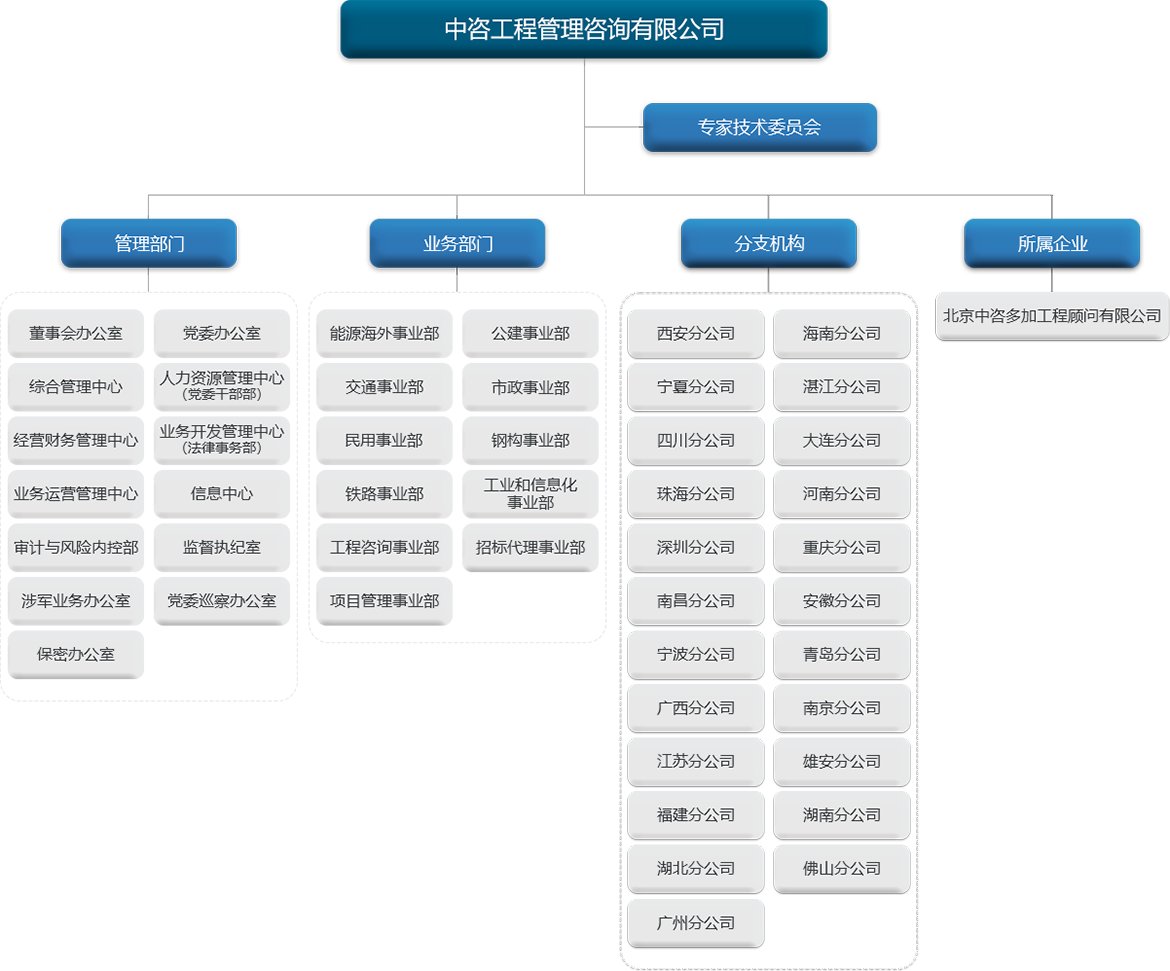Viewport: 1170px width, 971px height.
Task: Select 雄安分公司
Action: pyautogui.click(x=842, y=761)
